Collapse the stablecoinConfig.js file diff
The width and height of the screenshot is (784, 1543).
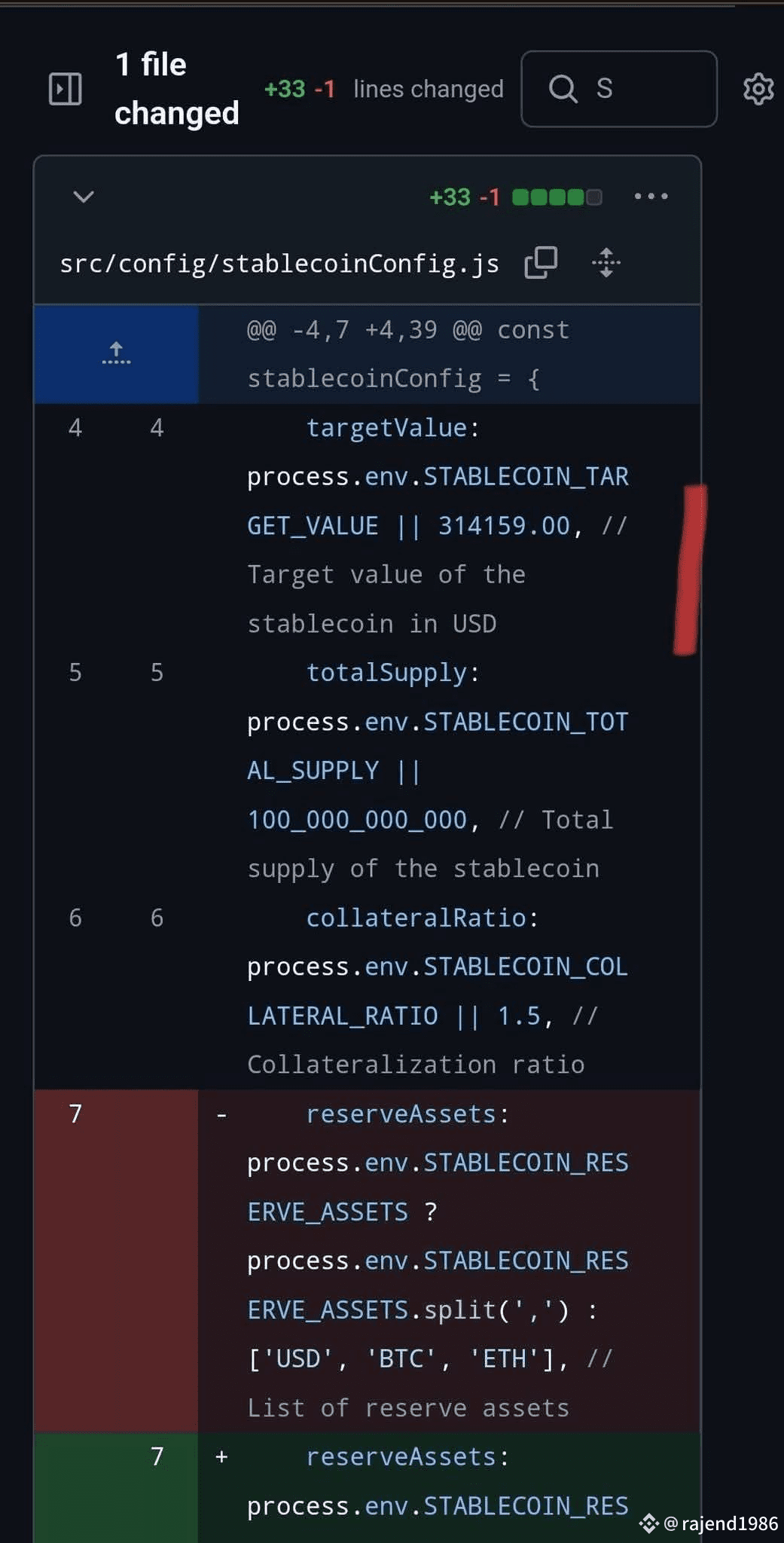pyautogui.click(x=84, y=197)
